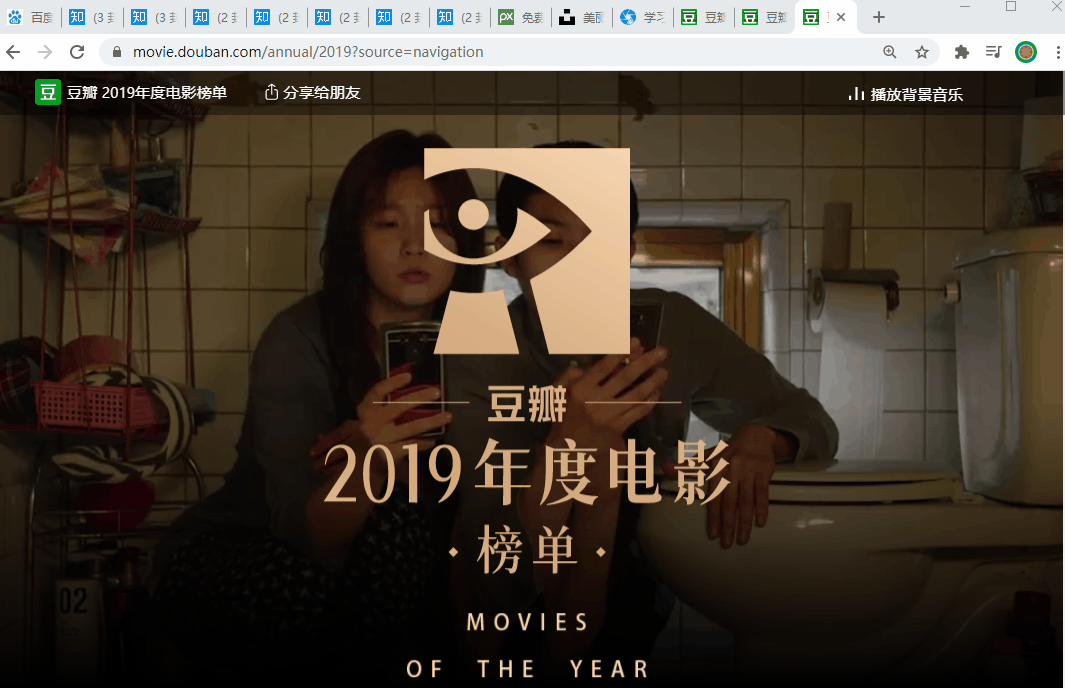Click 分享给朋友 share link
This screenshot has height=688, width=1065.
coord(321,92)
